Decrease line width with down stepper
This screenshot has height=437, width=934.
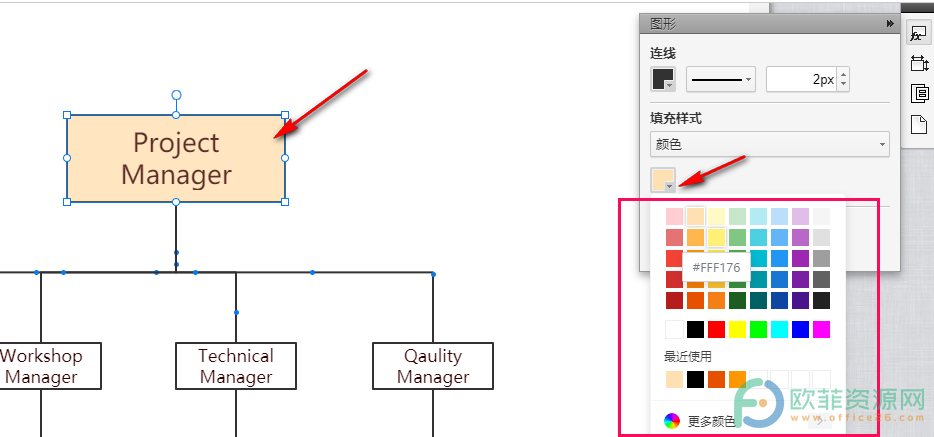point(843,85)
